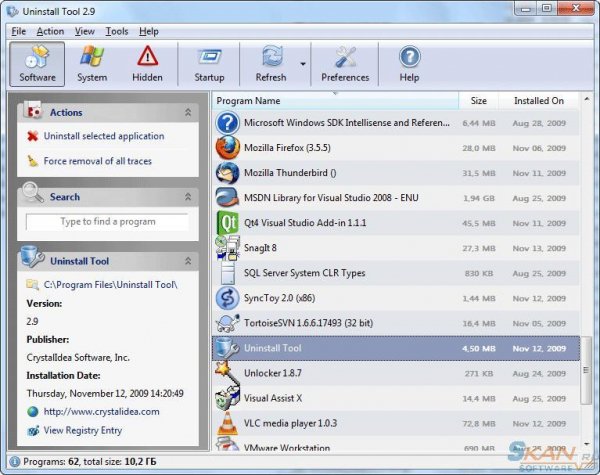
Task: Click the globe icon next to website
Action: 33,412
